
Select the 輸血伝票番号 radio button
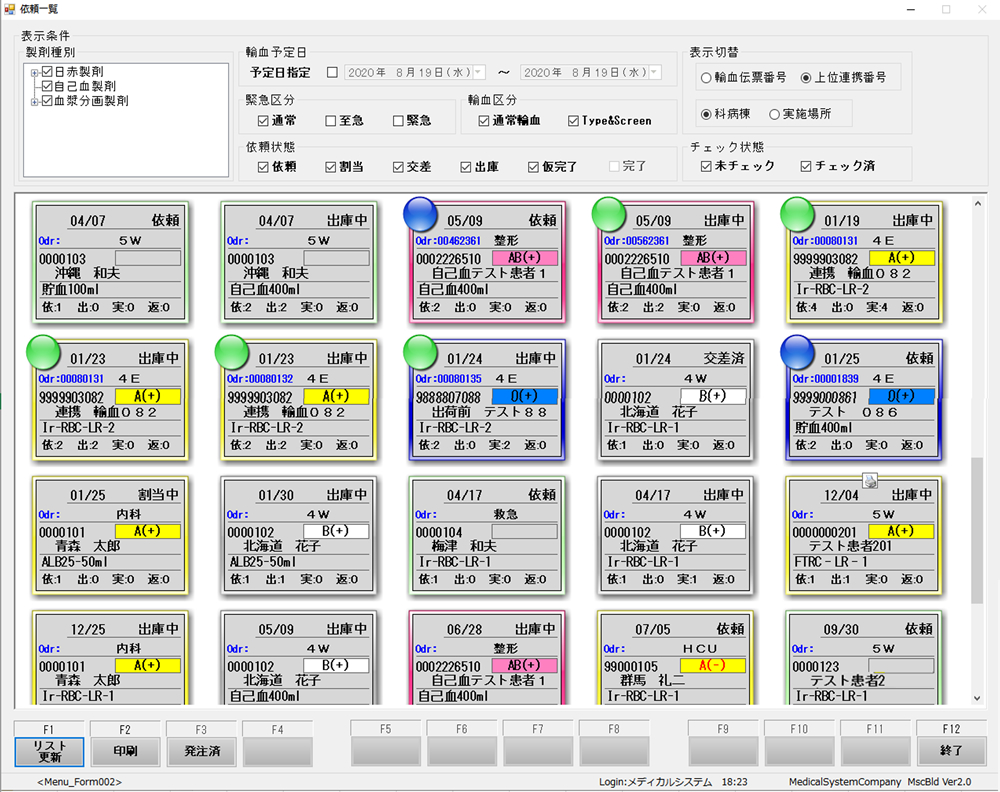(707, 77)
